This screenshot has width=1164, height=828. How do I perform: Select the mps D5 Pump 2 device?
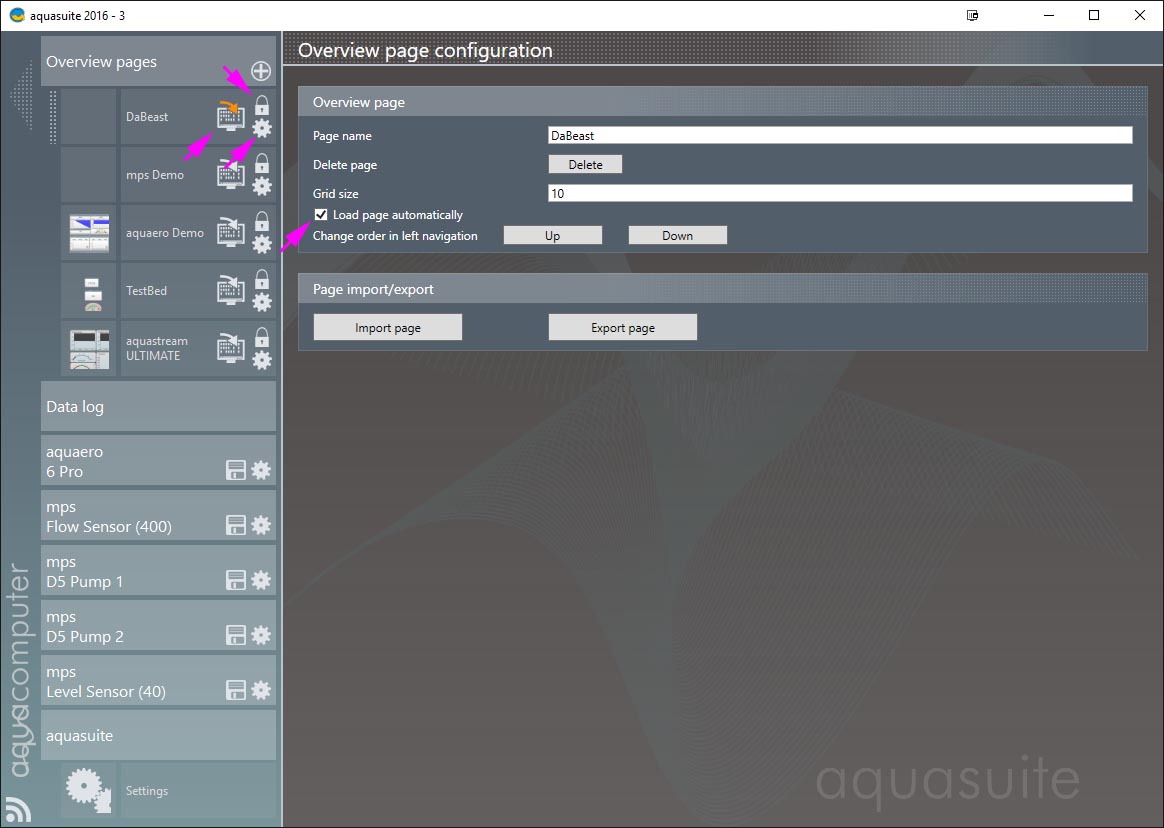point(130,627)
